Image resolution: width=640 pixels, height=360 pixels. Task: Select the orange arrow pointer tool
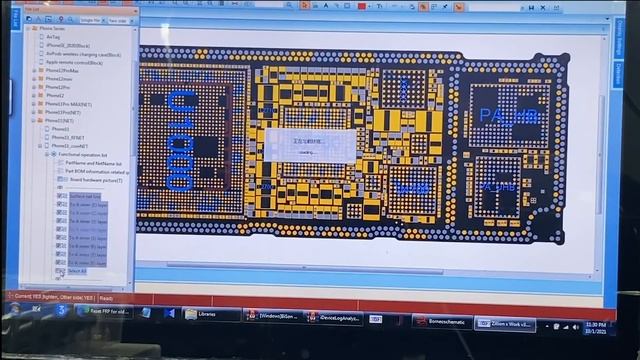(x=305, y=6)
